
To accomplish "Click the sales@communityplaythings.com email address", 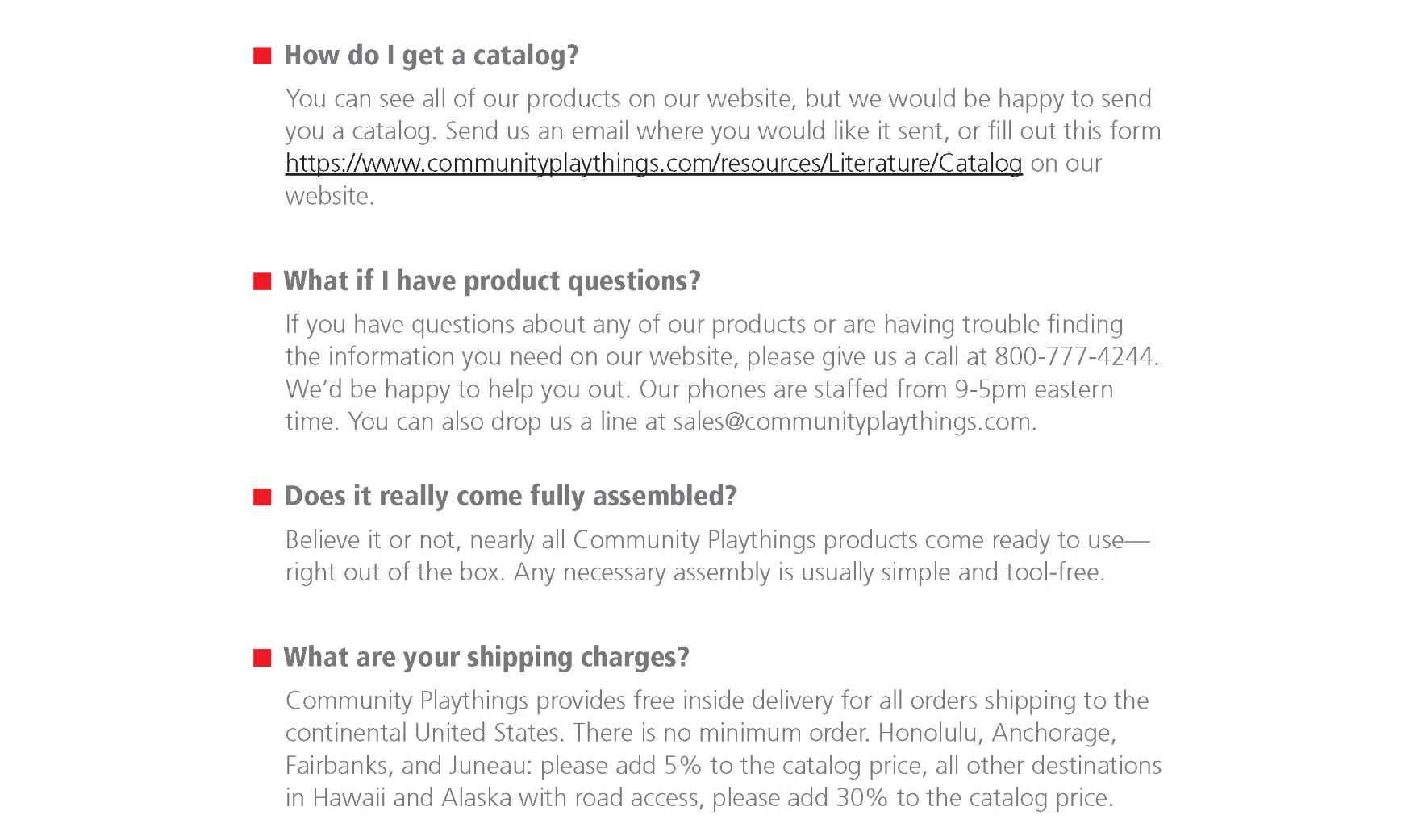I will [x=853, y=422].
